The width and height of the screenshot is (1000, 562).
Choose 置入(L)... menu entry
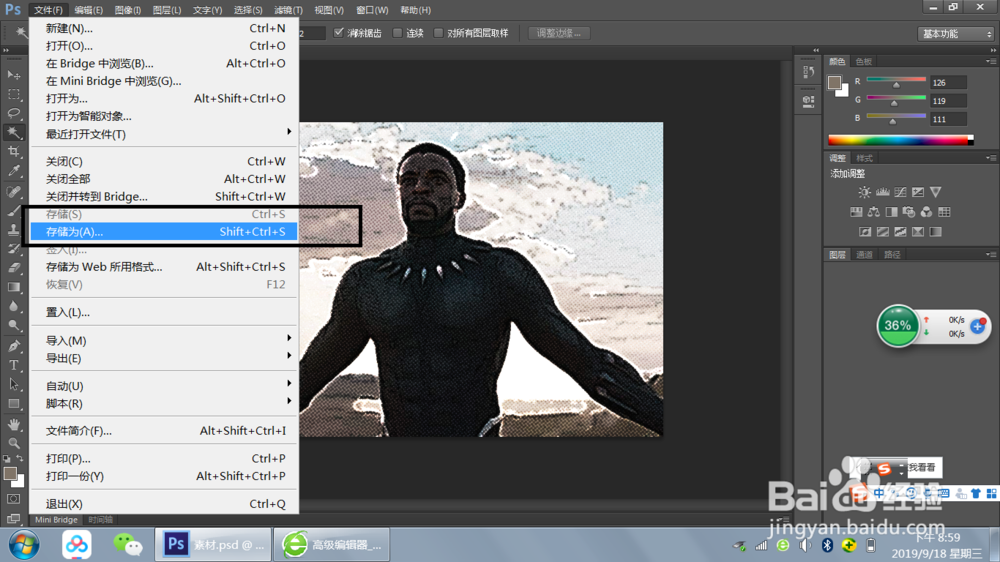(x=165, y=313)
